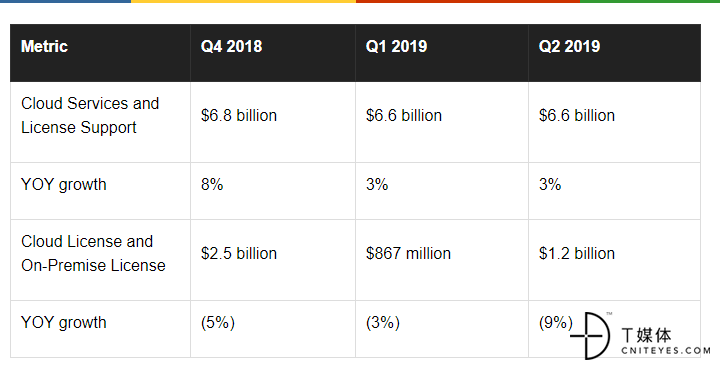Click the $6.8 billion cell

pos(273,122)
